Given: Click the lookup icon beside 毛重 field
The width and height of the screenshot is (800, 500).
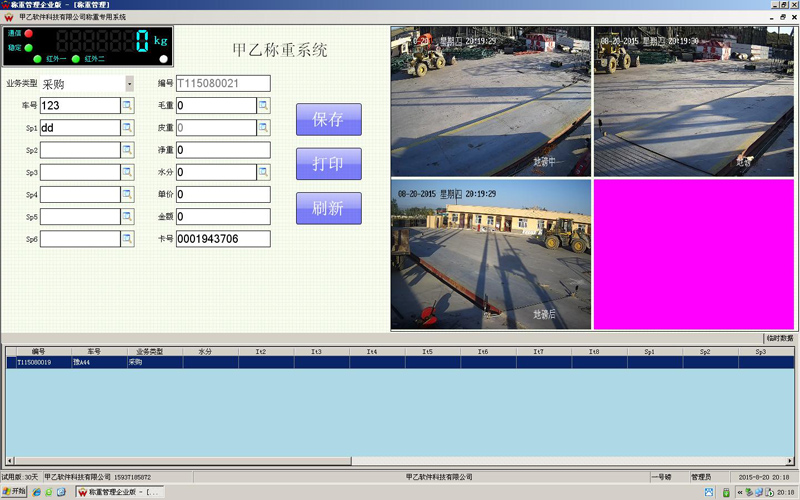Looking at the screenshot, I should 264,105.
